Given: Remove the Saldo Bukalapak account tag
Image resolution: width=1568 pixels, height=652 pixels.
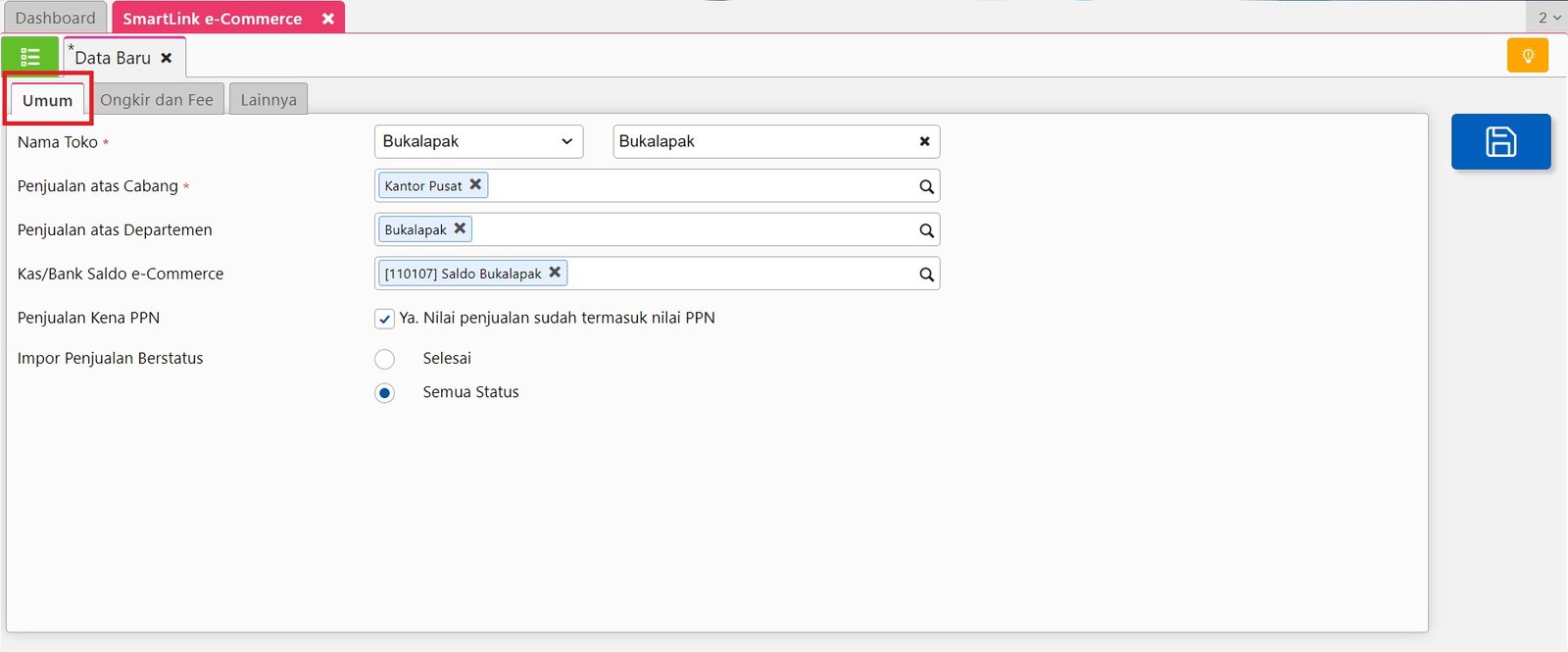Looking at the screenshot, I should tap(555, 273).
